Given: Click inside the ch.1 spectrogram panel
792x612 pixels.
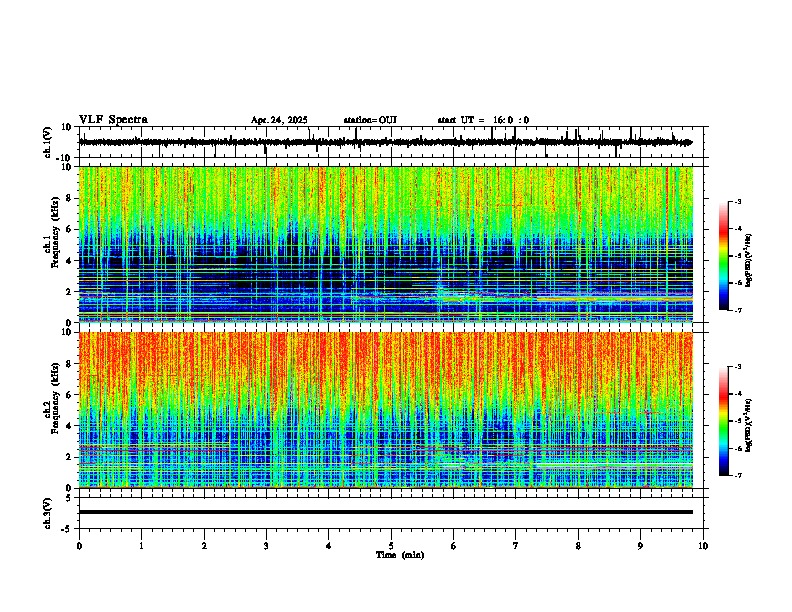Looking at the screenshot, I should [x=386, y=244].
